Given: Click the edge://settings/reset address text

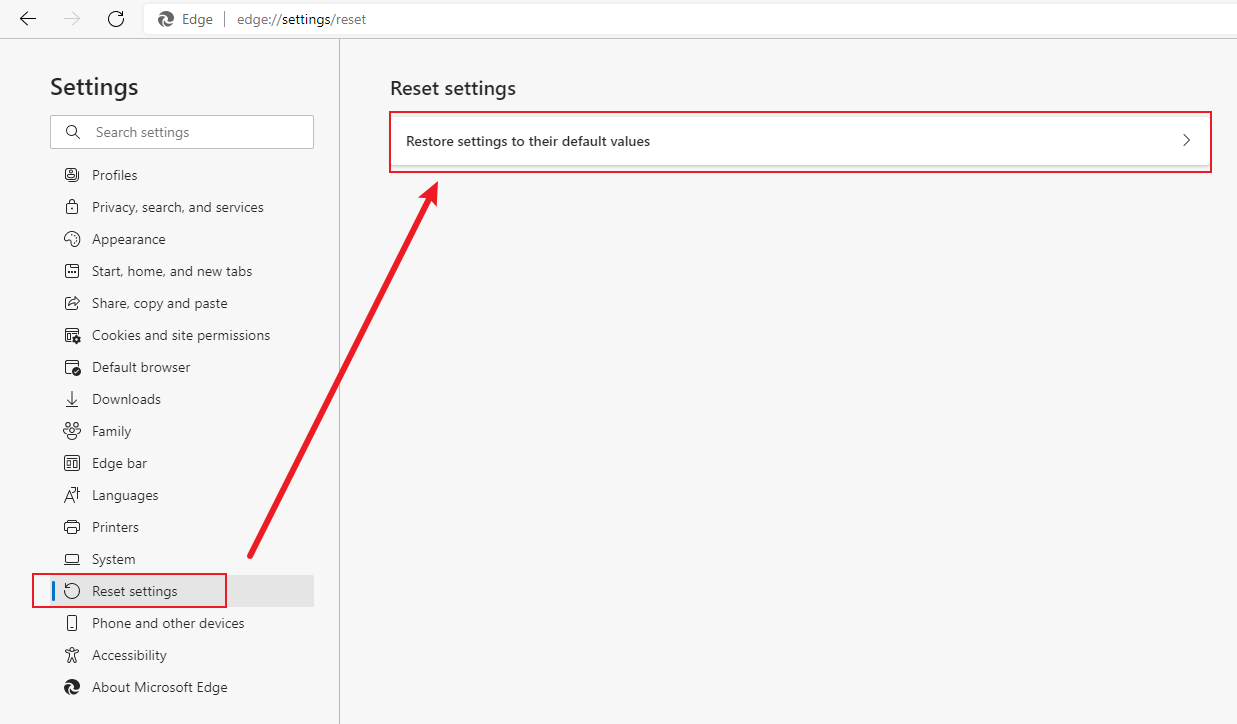Looking at the screenshot, I should (301, 19).
